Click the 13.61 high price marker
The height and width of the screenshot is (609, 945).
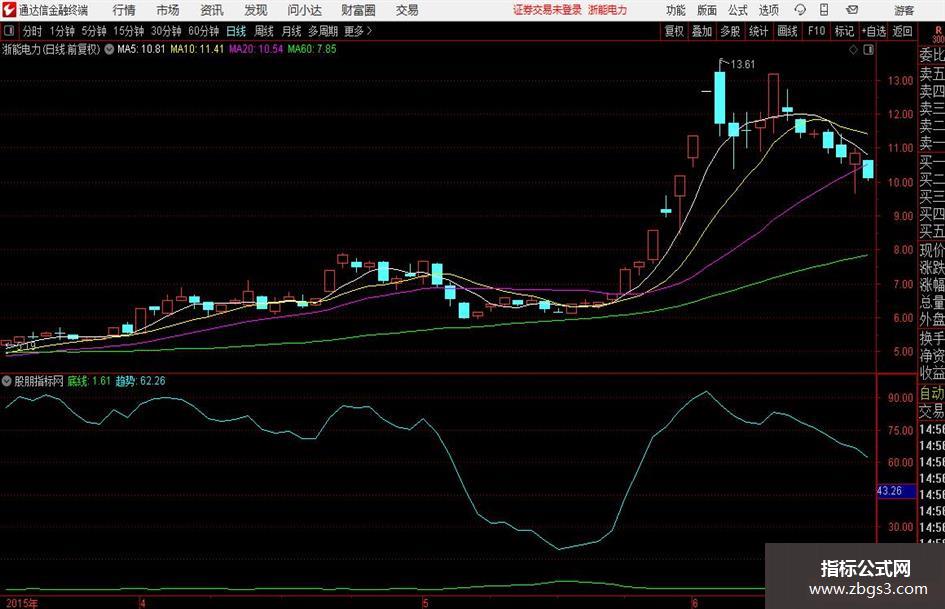click(x=742, y=65)
